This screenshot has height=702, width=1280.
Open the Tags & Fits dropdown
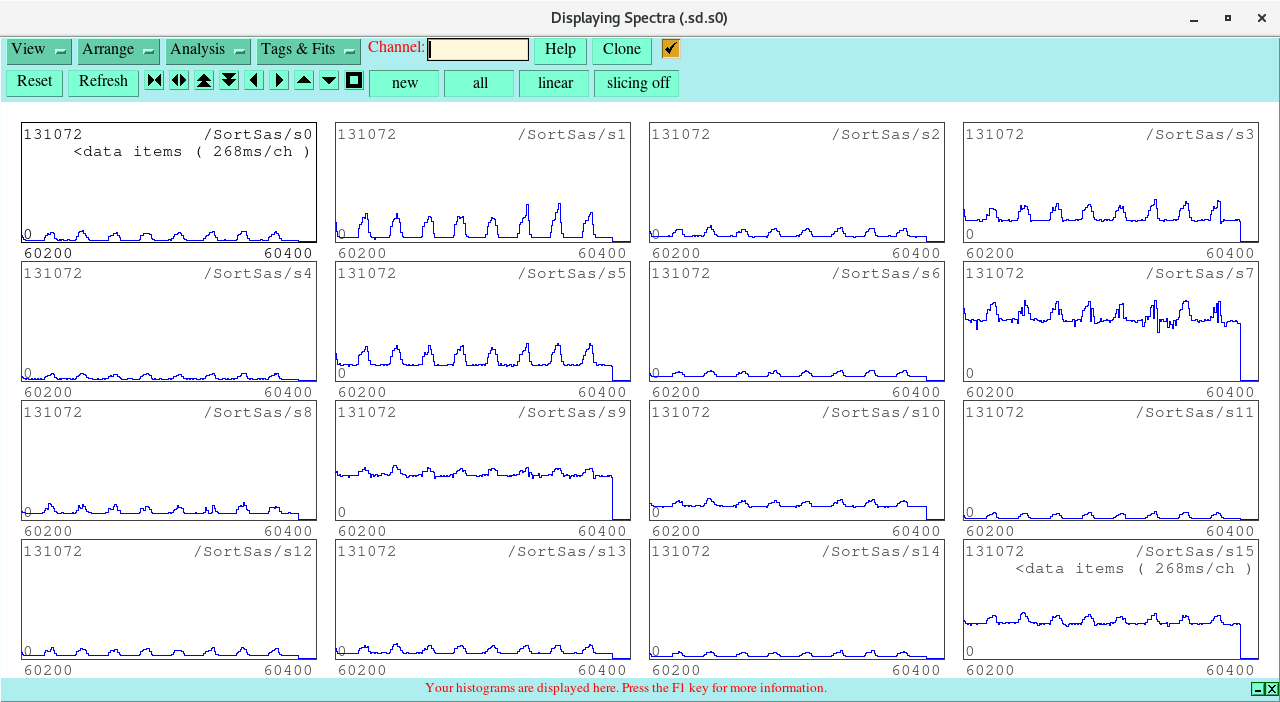(x=308, y=50)
